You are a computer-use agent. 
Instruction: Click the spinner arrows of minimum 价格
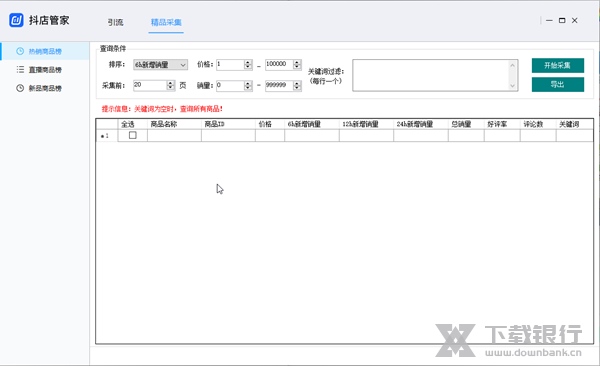point(248,65)
